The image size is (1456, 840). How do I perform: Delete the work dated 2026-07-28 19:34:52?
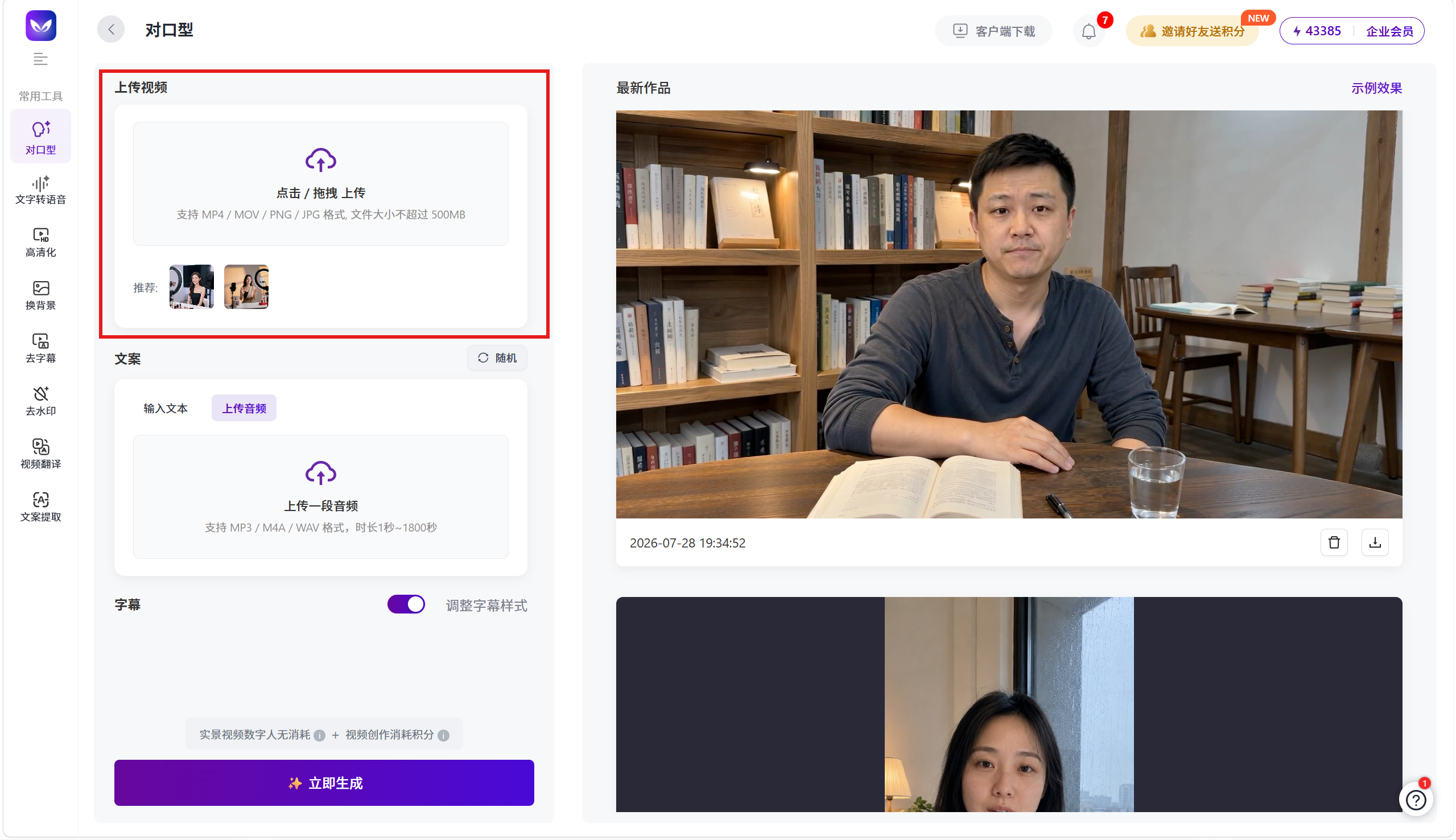pos(1334,543)
